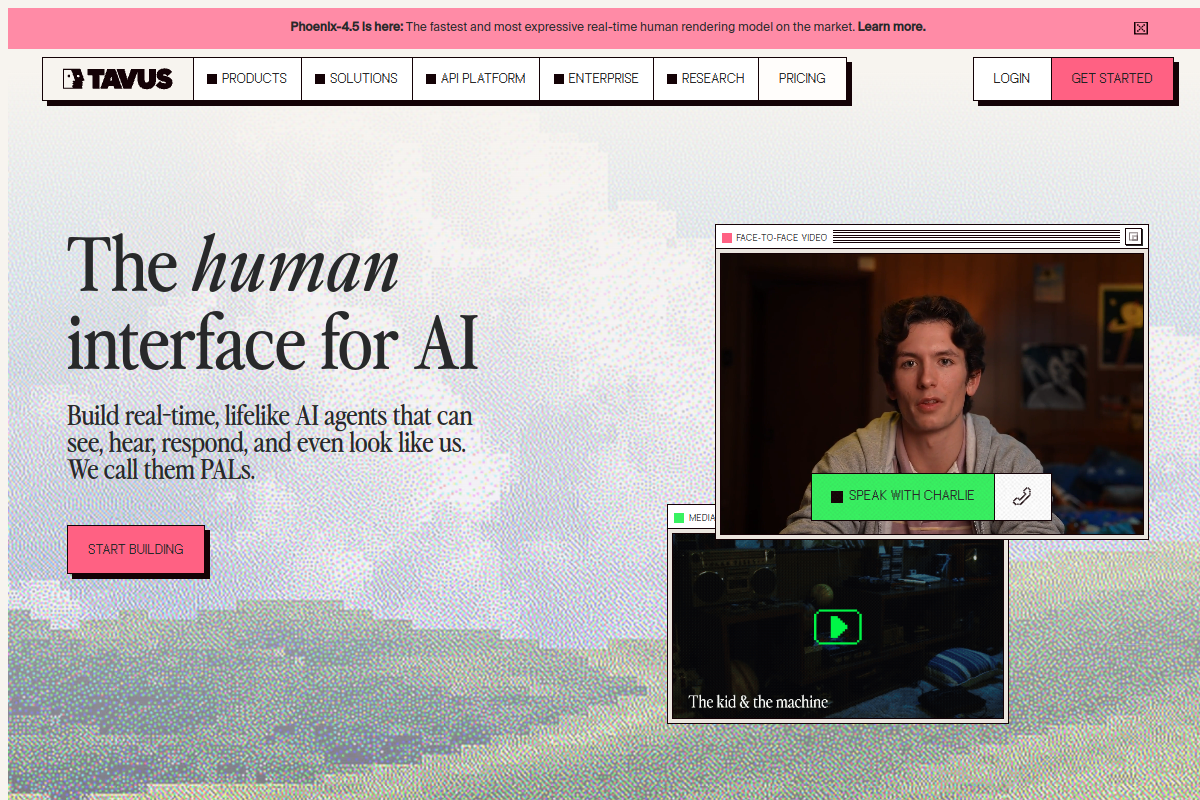1200x800 pixels.
Task: Open the Enterprise menu
Action: tap(596, 79)
